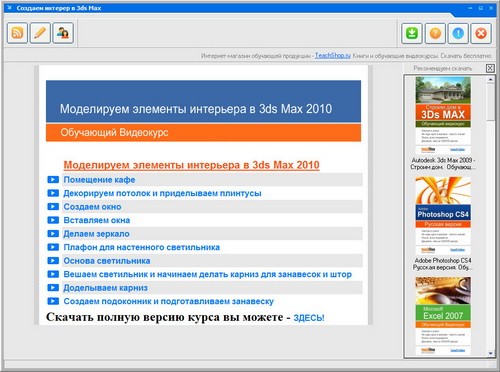The image size is (500, 372).
Task: Open lesson 'Доделываем карниз'
Action: [x=105, y=288]
